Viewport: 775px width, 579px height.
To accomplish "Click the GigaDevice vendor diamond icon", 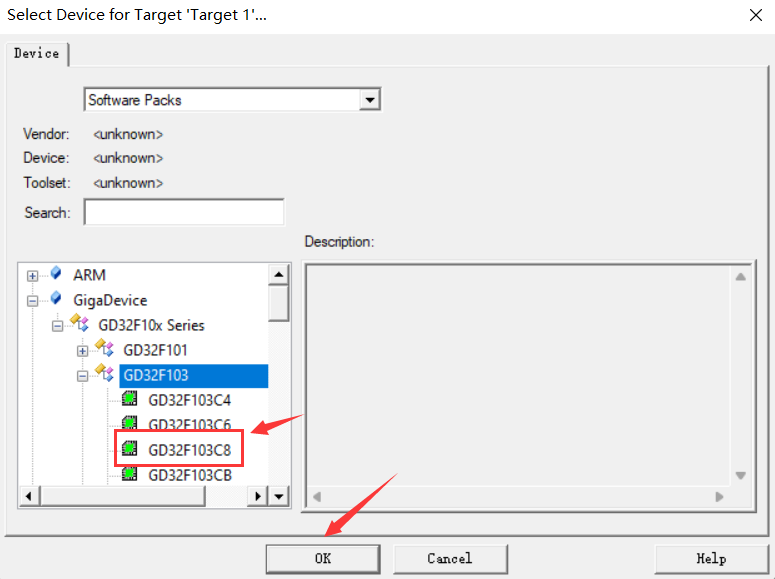I will (x=56, y=299).
